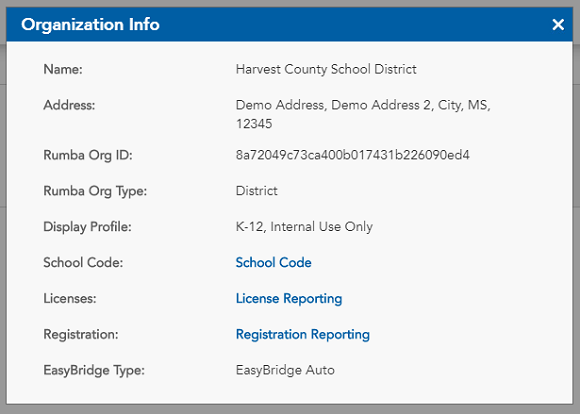Click the Address field label
Image resolution: width=580 pixels, height=414 pixels.
[69, 105]
